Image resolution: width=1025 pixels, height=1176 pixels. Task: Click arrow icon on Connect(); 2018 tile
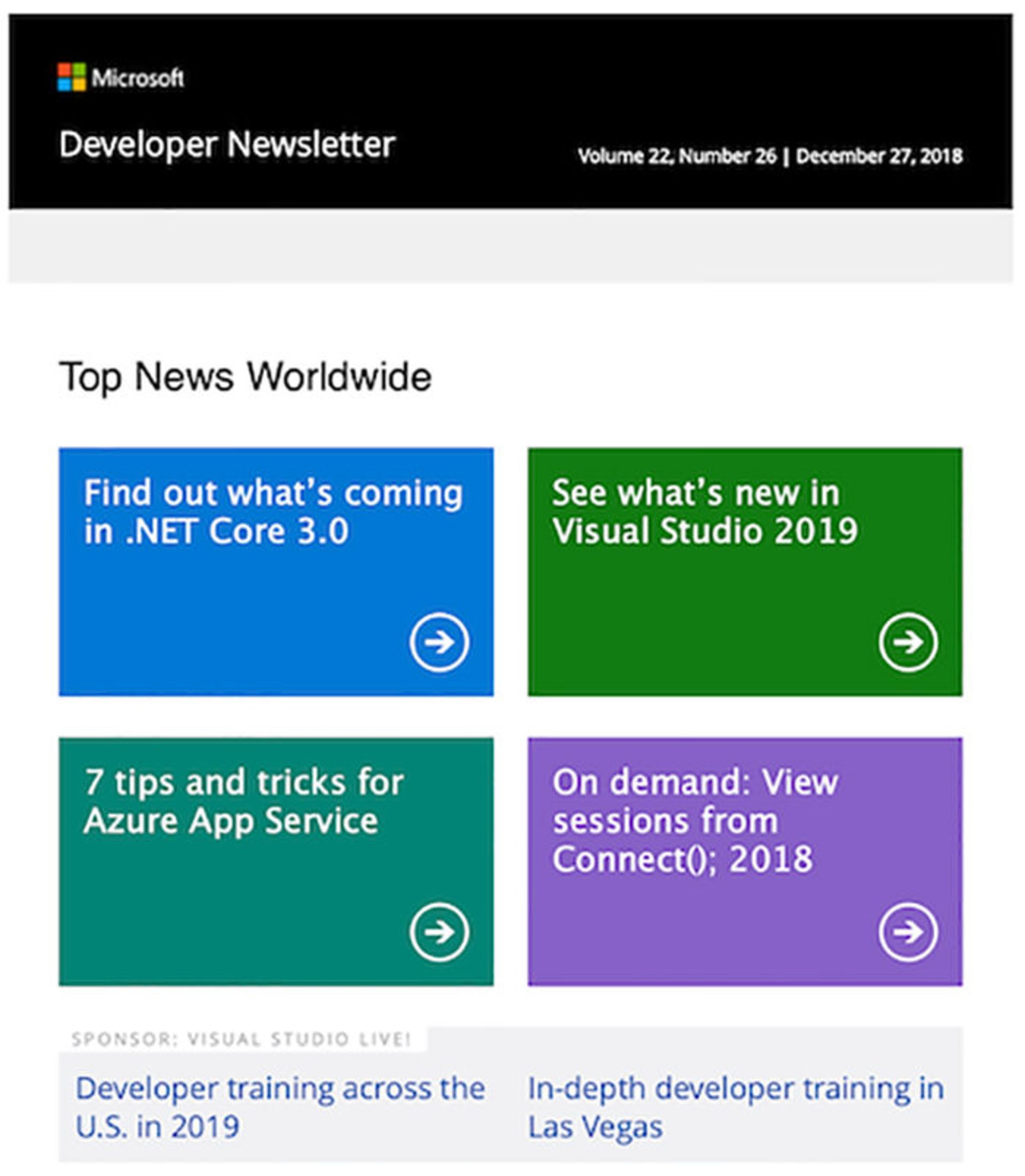click(x=908, y=933)
